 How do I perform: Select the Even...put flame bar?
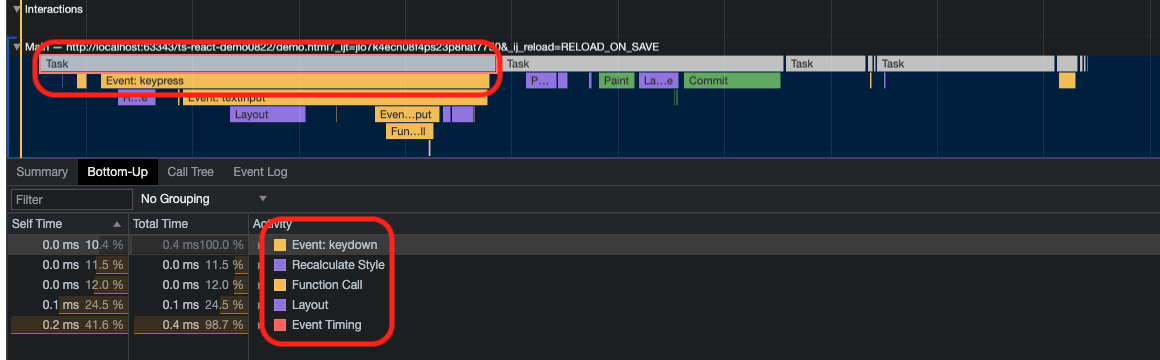coord(407,115)
